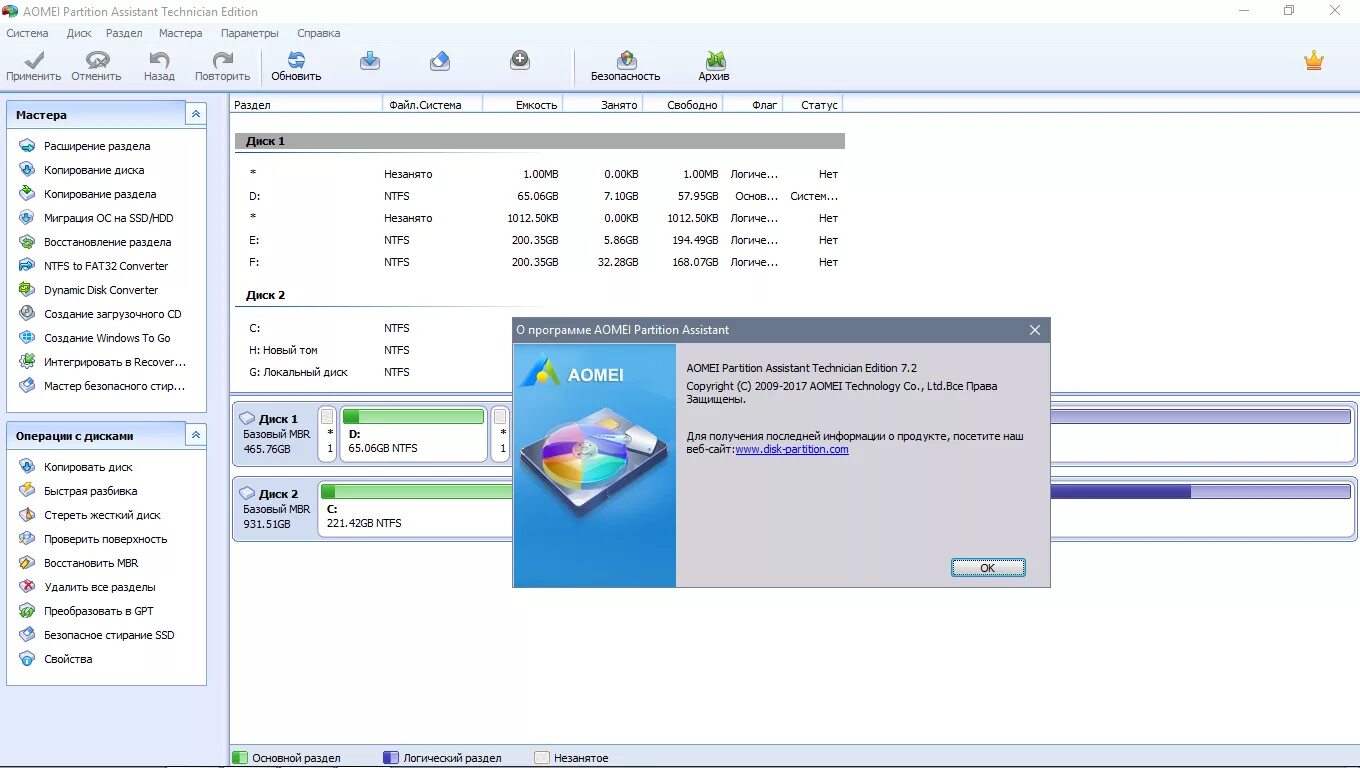The image size is (1360, 768).
Task: Click the blue download-arrow toolbar icon
Action: coord(370,60)
